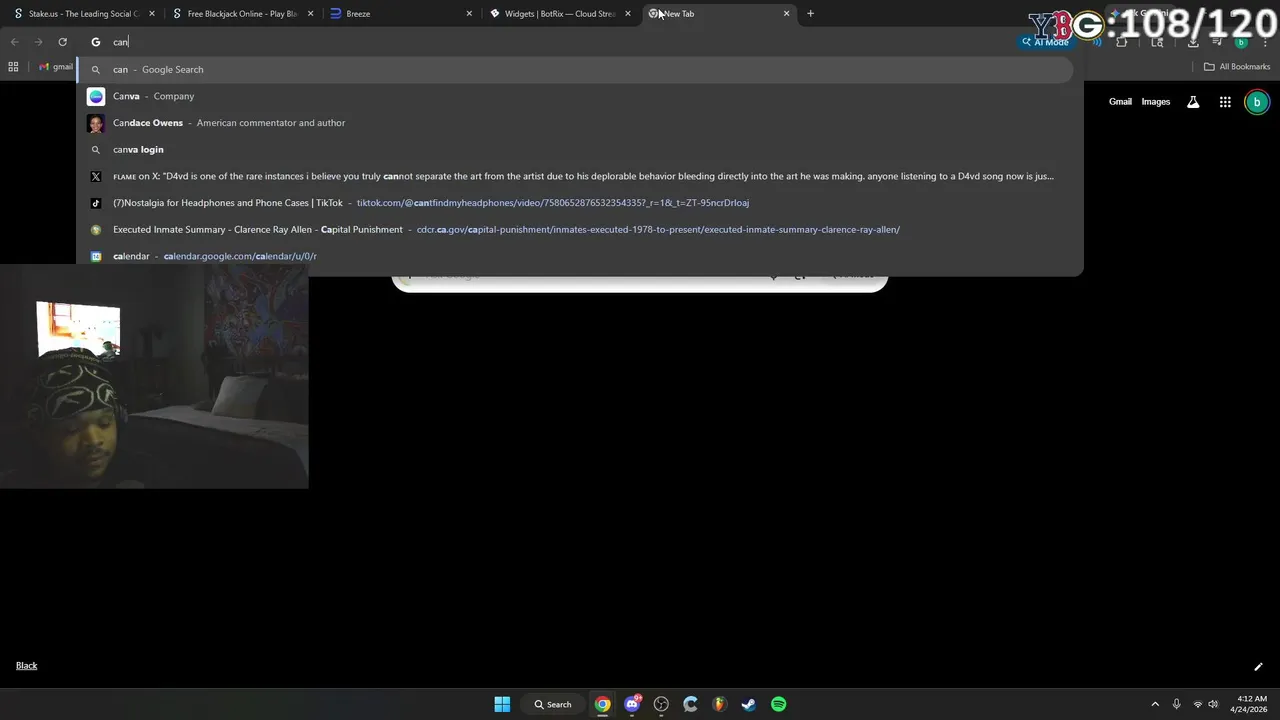
Task: Click the customize Chrome pencil icon
Action: pyautogui.click(x=1258, y=667)
